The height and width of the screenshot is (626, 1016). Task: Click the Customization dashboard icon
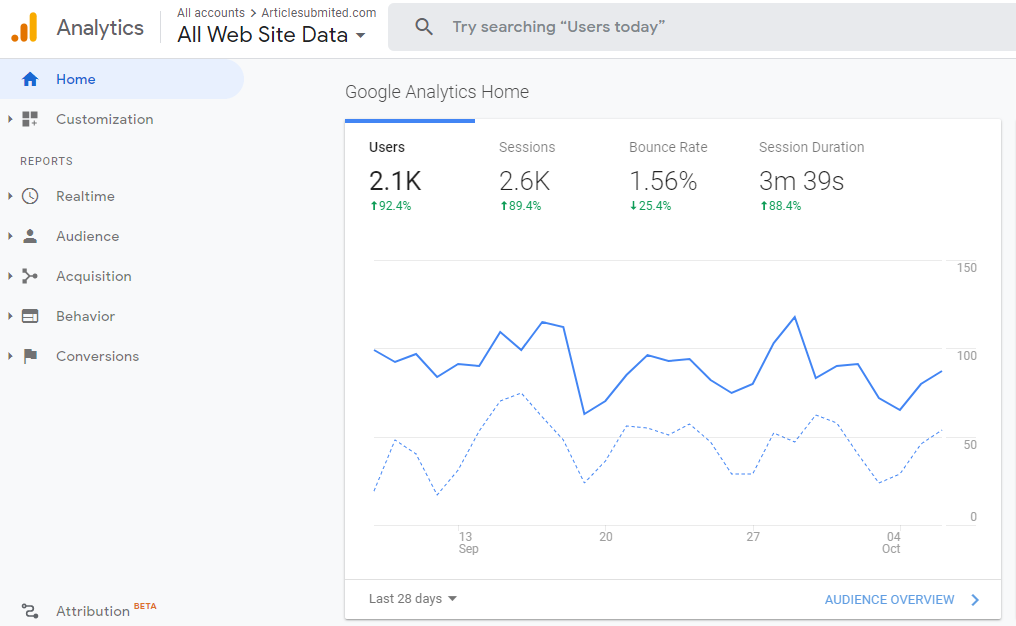30,119
